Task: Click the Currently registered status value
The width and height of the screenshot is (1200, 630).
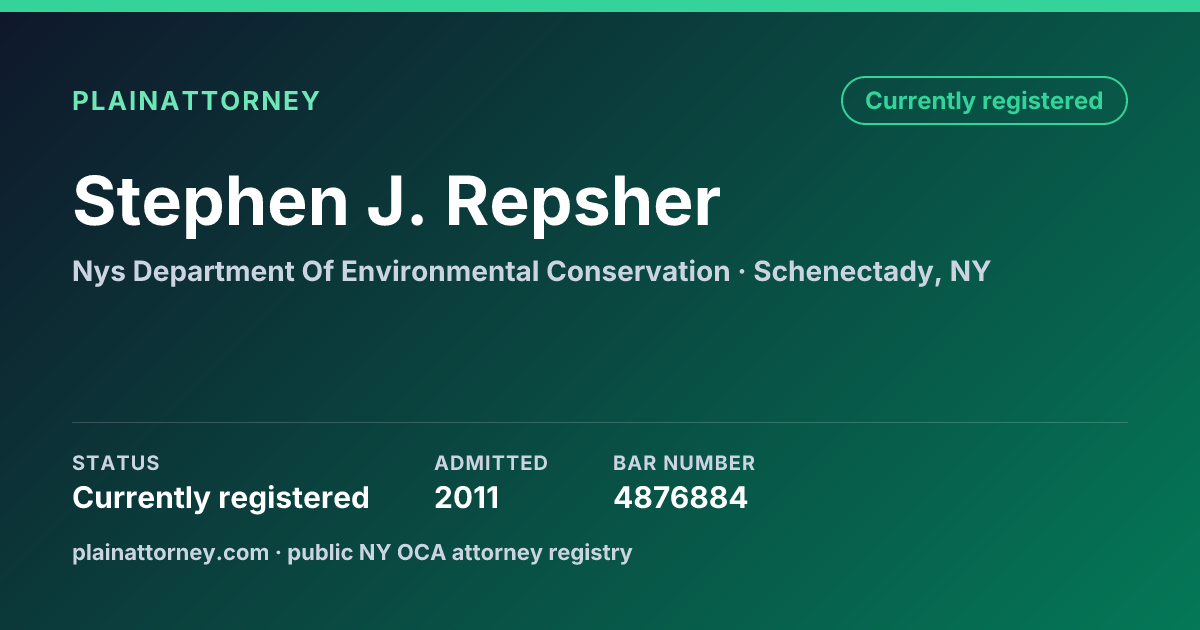Action: pyautogui.click(x=221, y=498)
